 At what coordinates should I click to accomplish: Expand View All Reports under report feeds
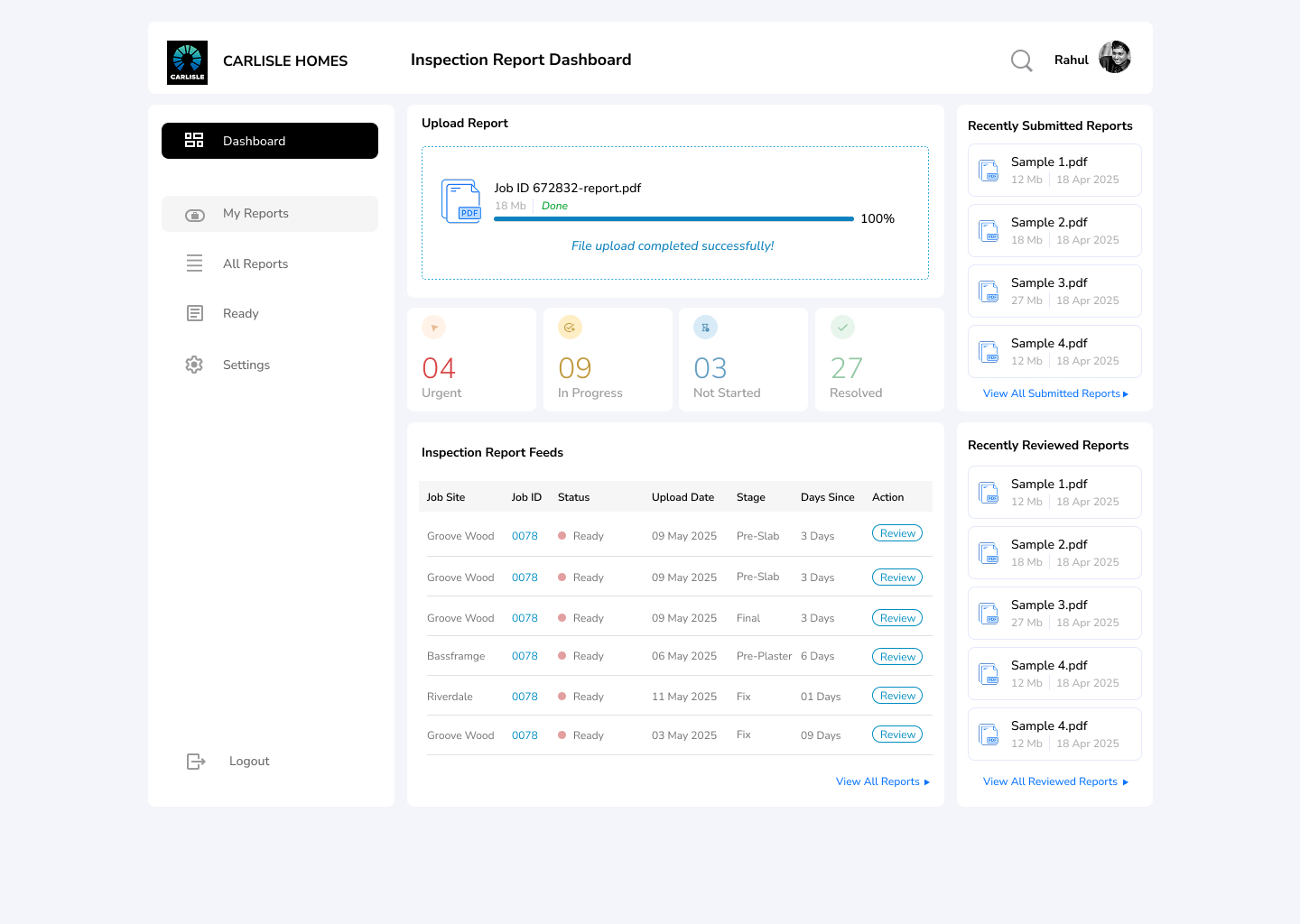click(x=882, y=781)
